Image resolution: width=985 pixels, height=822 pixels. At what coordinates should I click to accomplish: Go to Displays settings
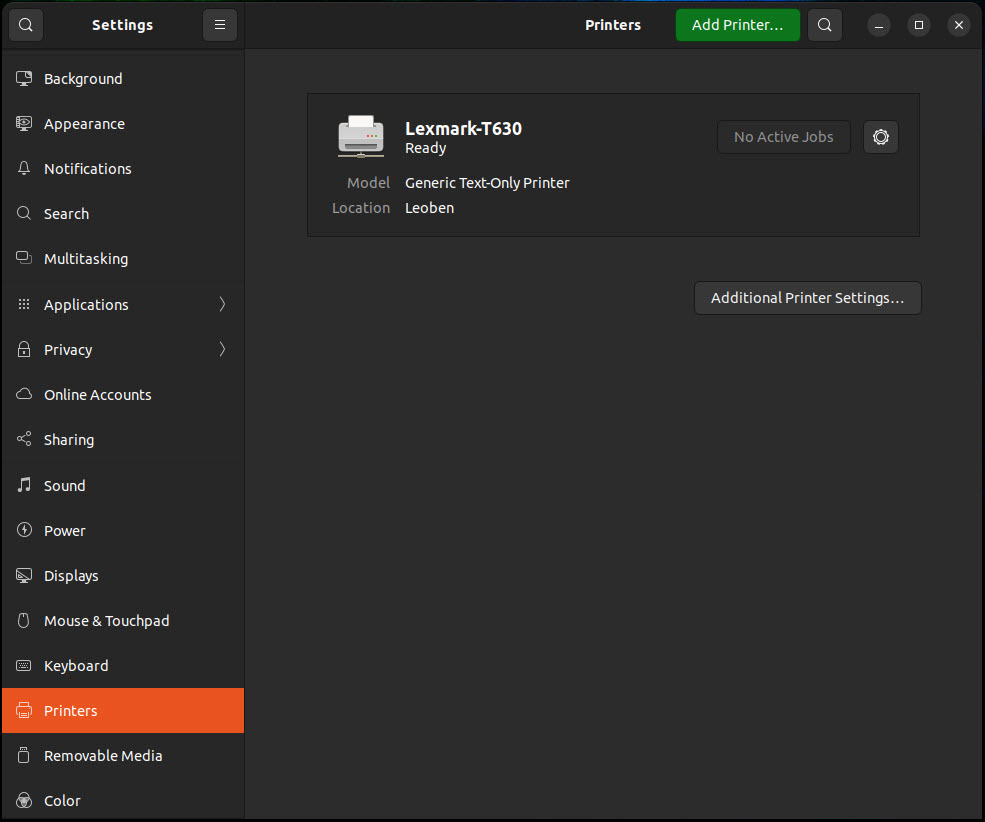point(71,576)
